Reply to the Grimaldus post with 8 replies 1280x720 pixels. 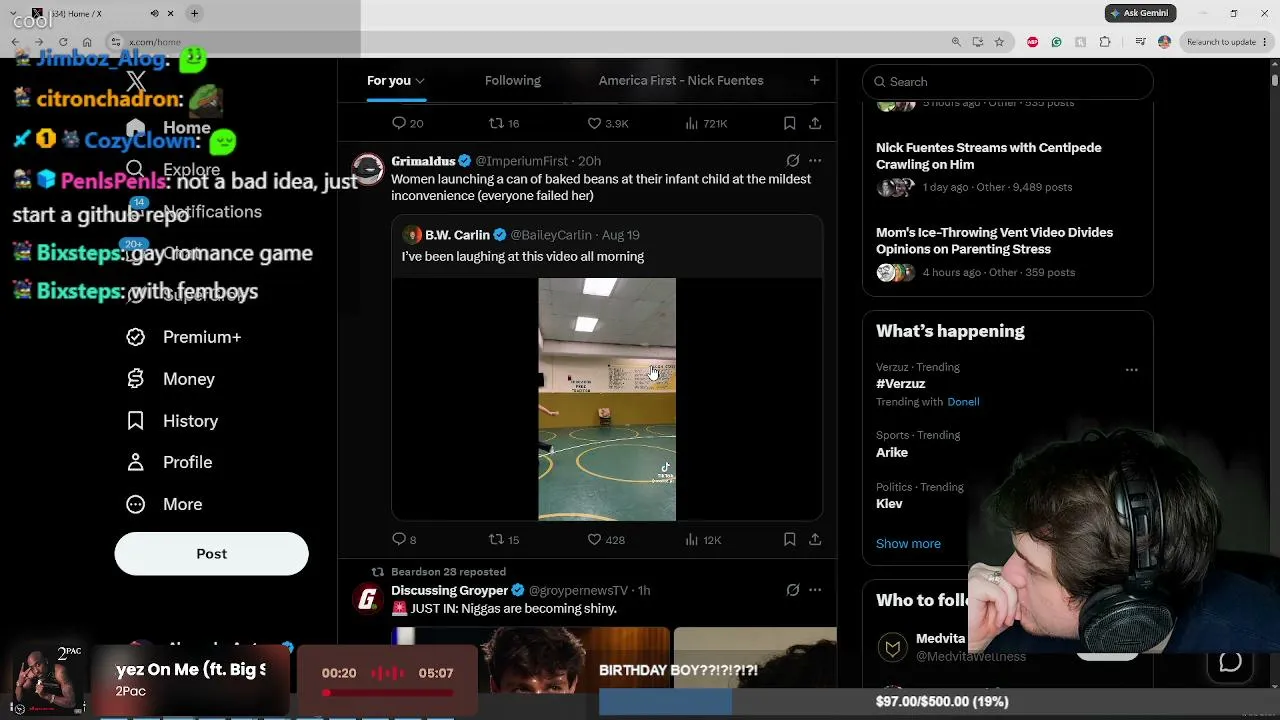[404, 540]
